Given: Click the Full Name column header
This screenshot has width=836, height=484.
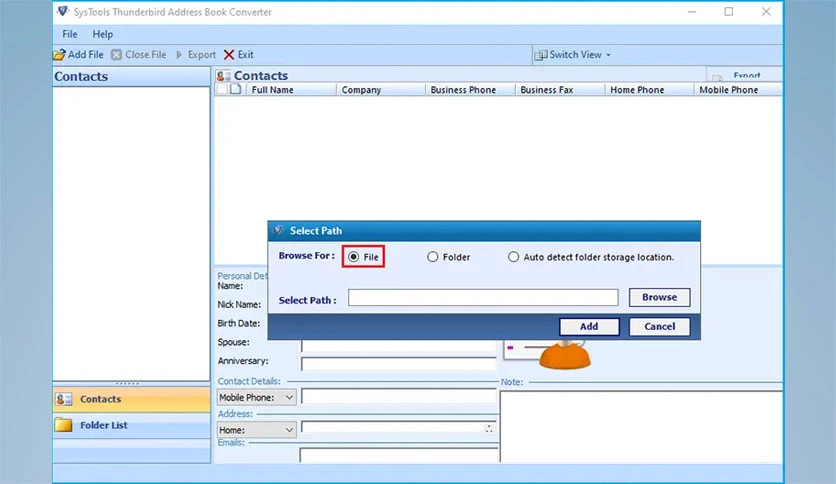Looking at the screenshot, I should coord(291,90).
